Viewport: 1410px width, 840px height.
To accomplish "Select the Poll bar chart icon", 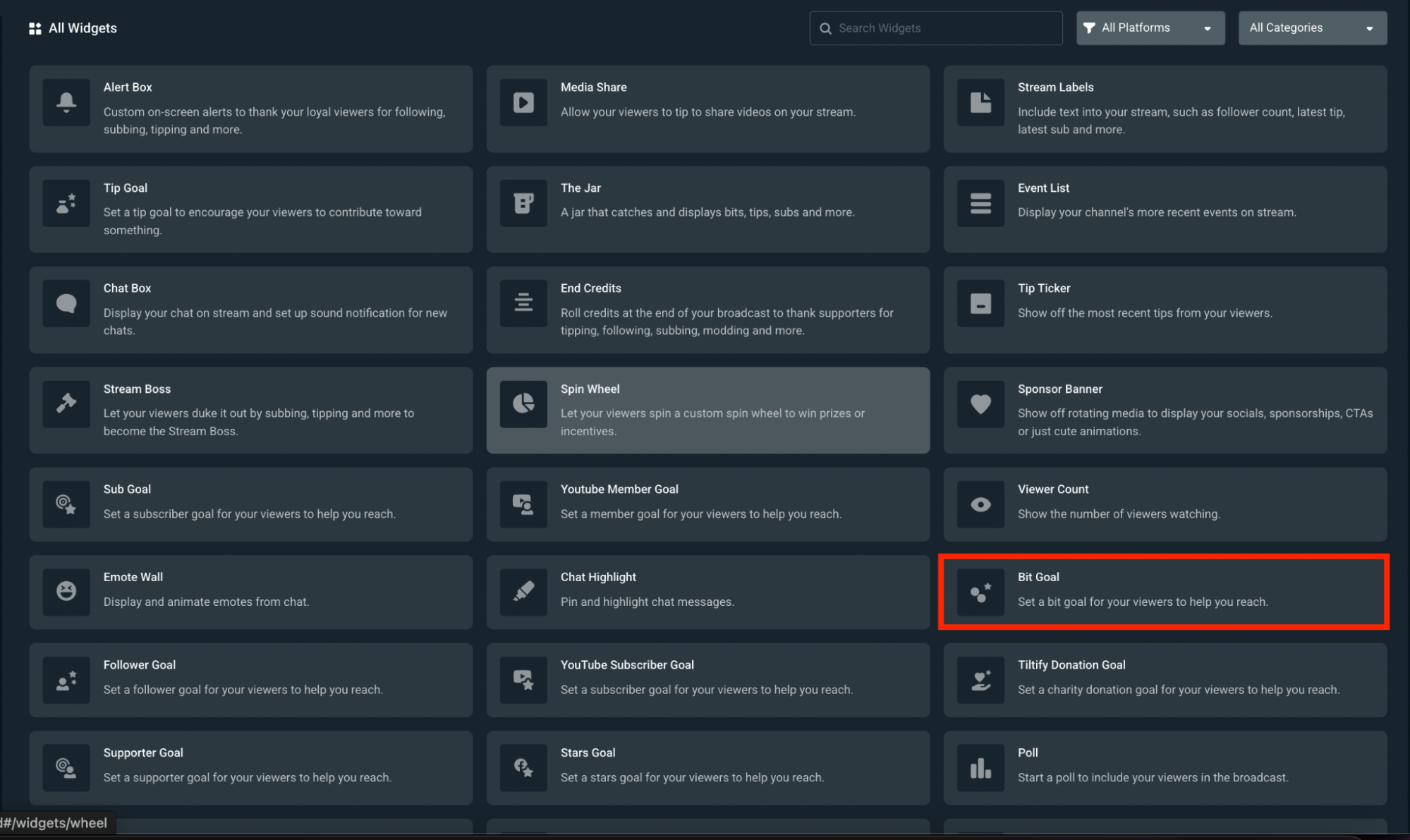I will [980, 768].
